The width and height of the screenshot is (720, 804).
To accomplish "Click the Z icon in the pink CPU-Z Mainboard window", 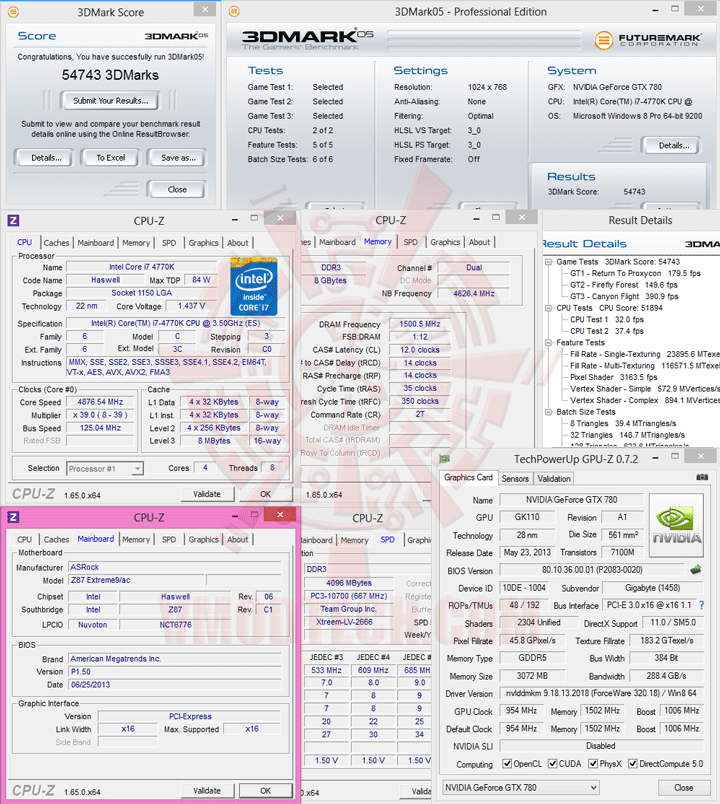I will coord(13,517).
